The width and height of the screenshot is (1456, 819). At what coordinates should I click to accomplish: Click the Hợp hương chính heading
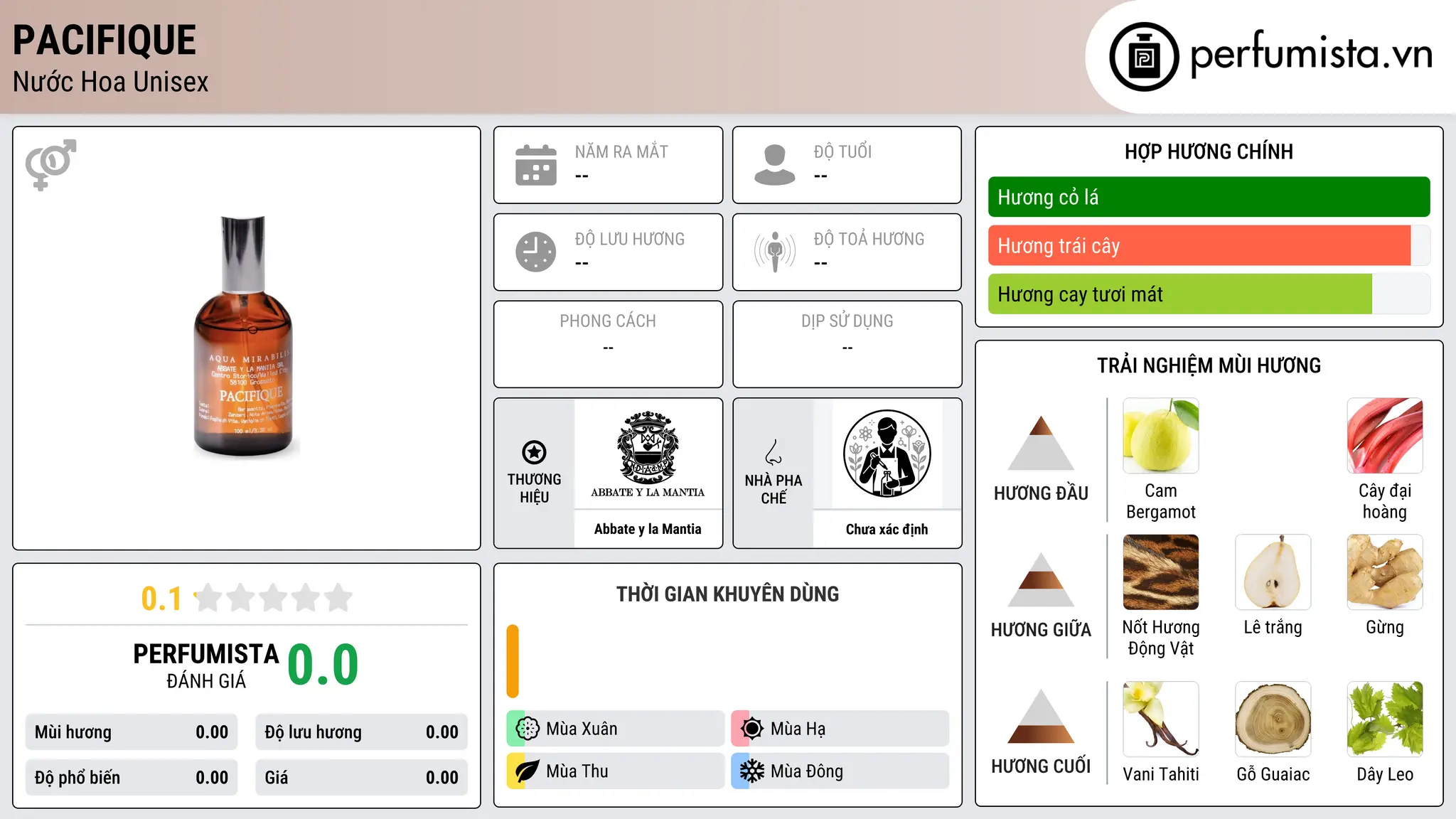(1209, 151)
